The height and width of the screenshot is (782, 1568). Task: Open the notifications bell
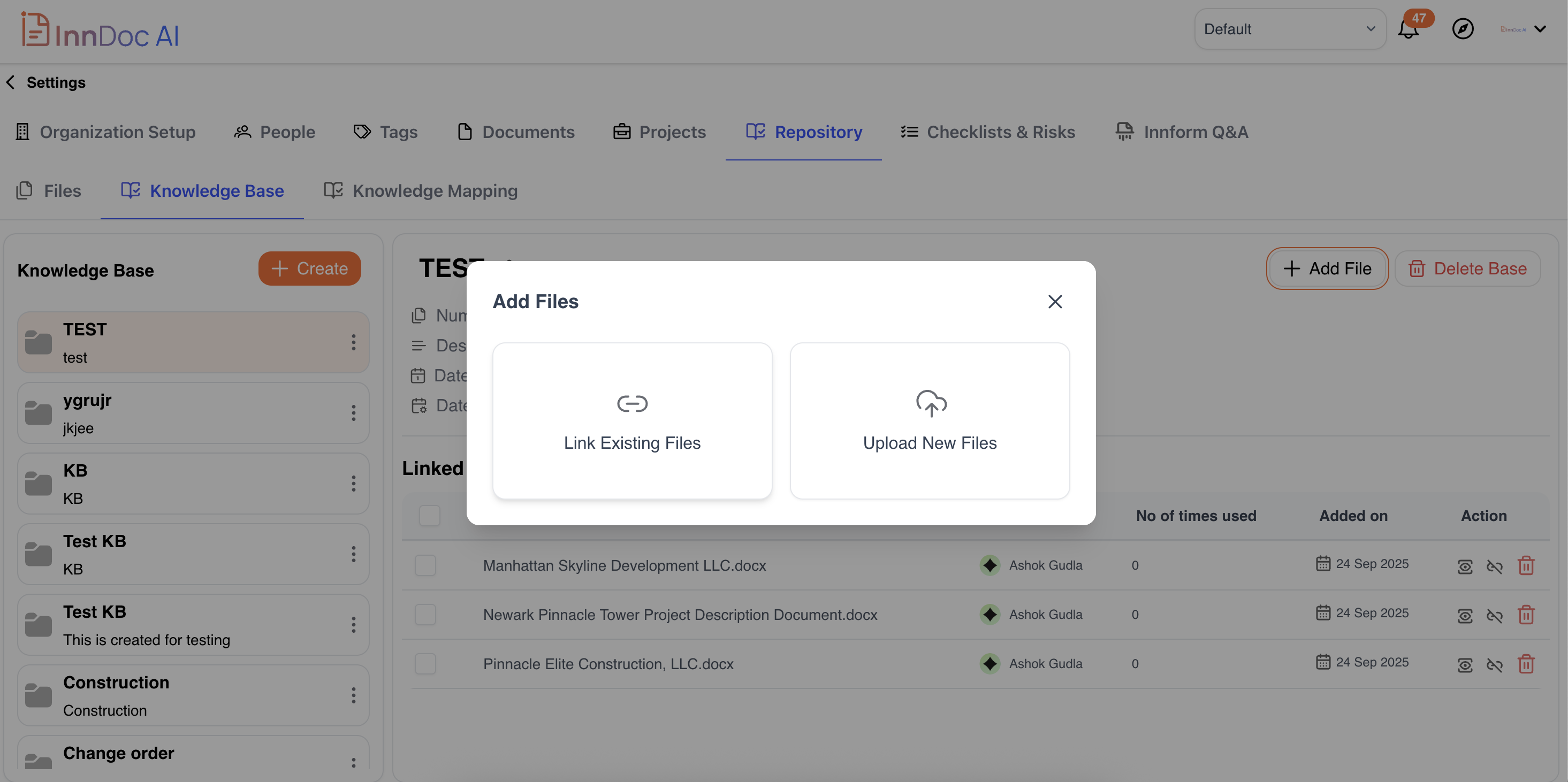[x=1408, y=30]
